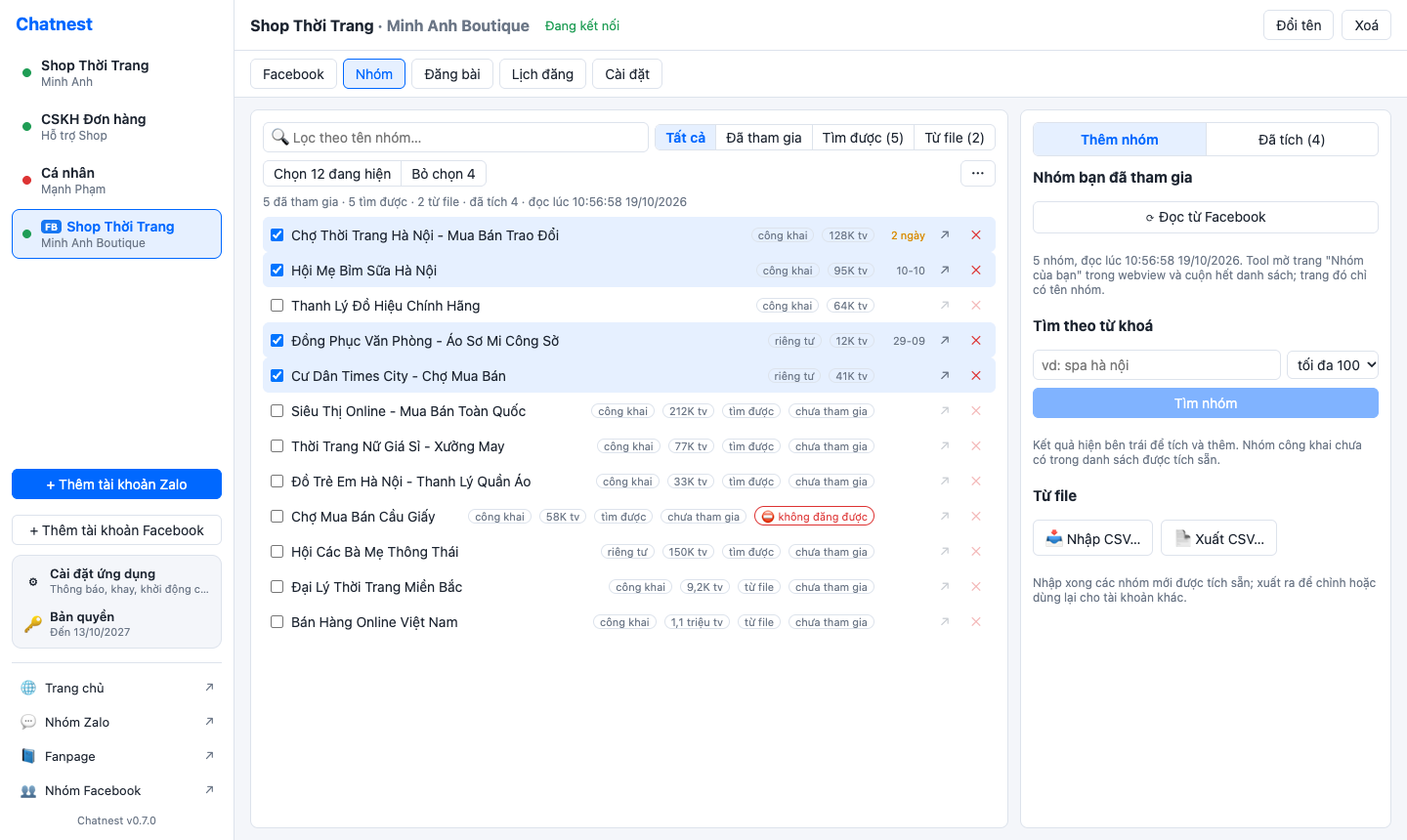Click Nhập CSV button
Image resolution: width=1407 pixels, height=840 pixels.
point(1092,538)
